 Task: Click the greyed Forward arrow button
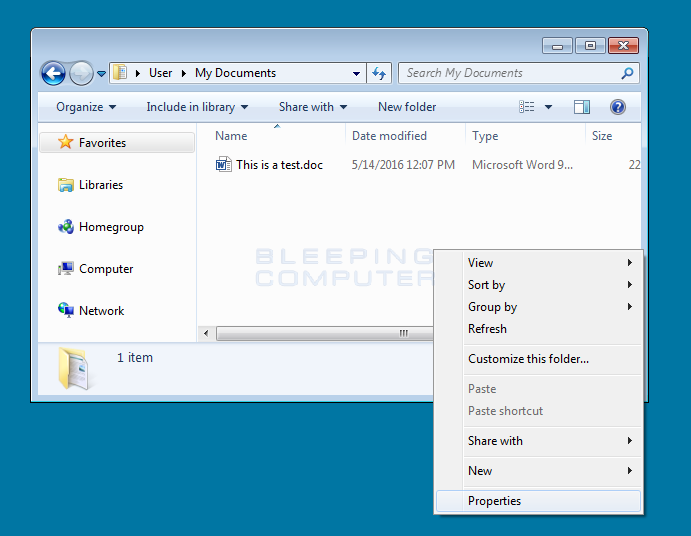coord(81,73)
